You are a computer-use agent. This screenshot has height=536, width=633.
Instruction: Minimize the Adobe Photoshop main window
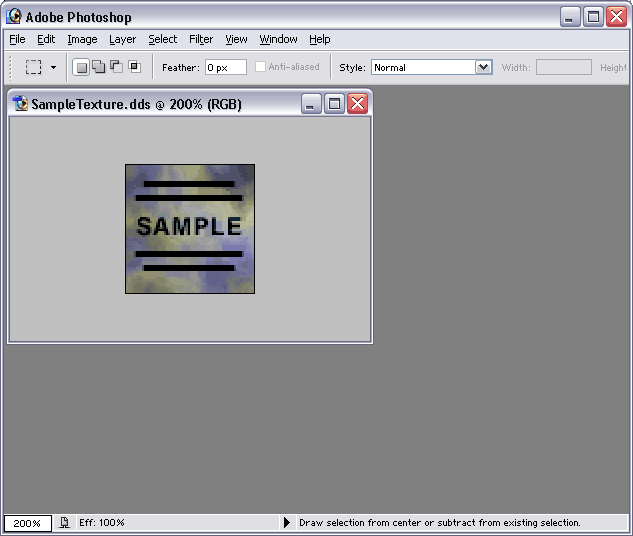[570, 17]
